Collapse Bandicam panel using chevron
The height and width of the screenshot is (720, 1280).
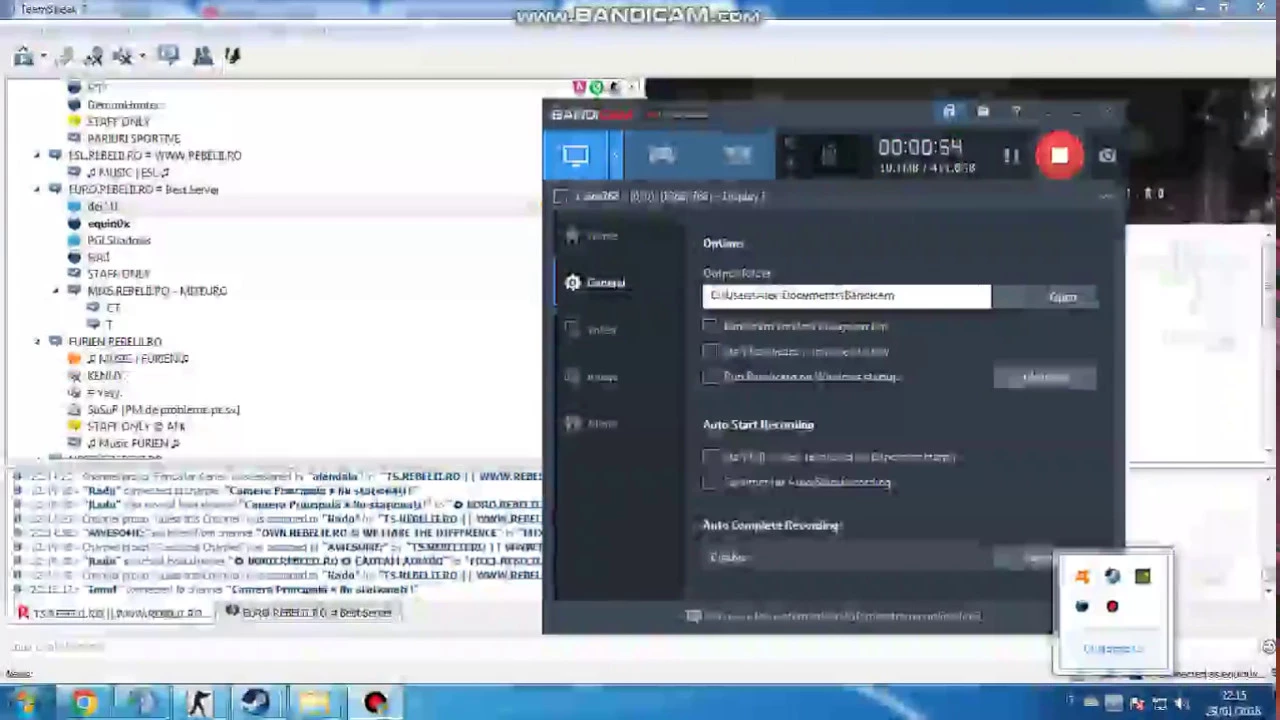(x=1106, y=197)
